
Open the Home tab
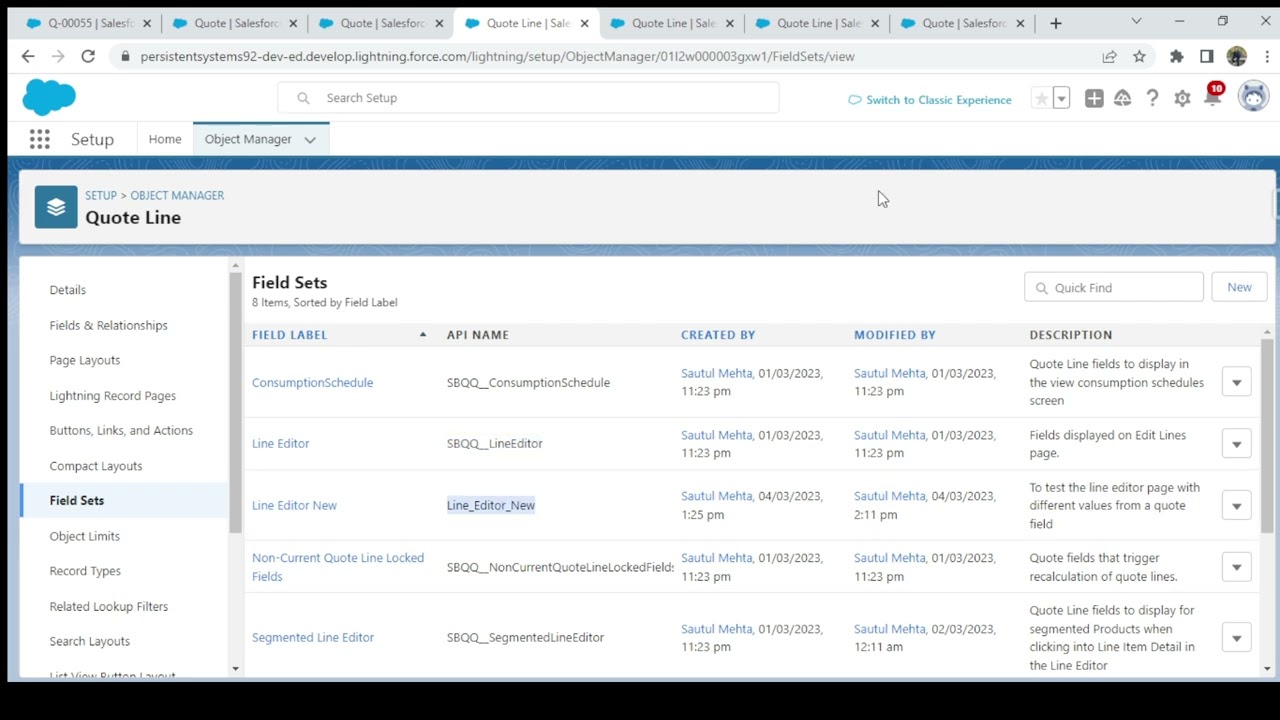pyautogui.click(x=165, y=139)
